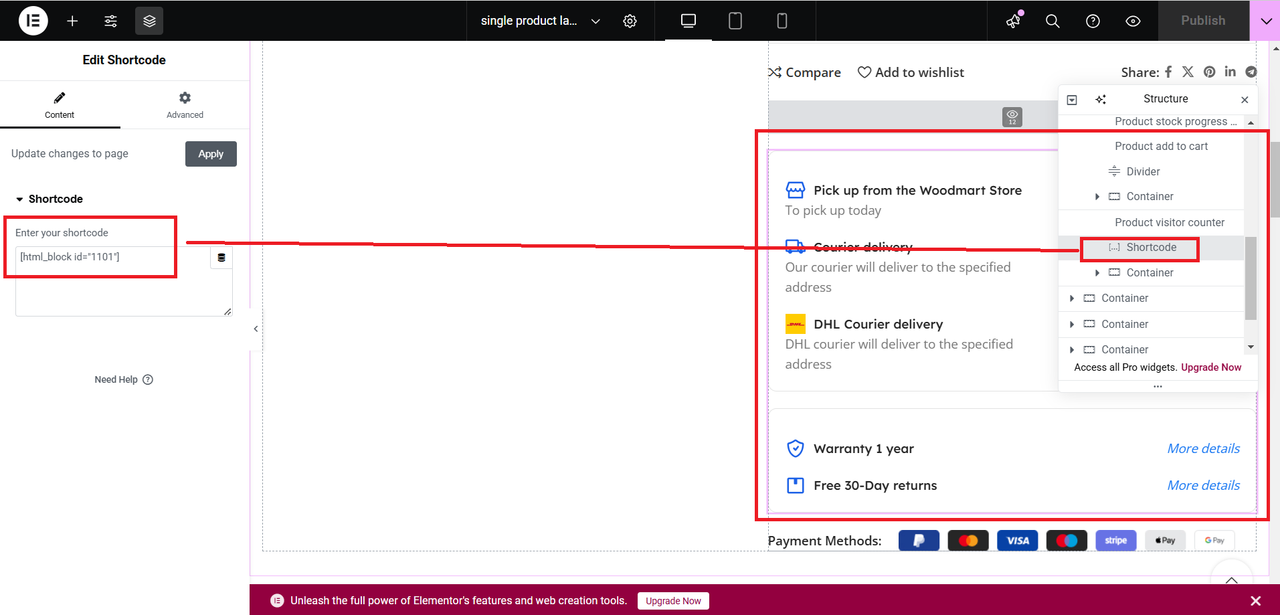Open site settings sliders icon
Screen dimensions: 1280x615
[x=111, y=20]
